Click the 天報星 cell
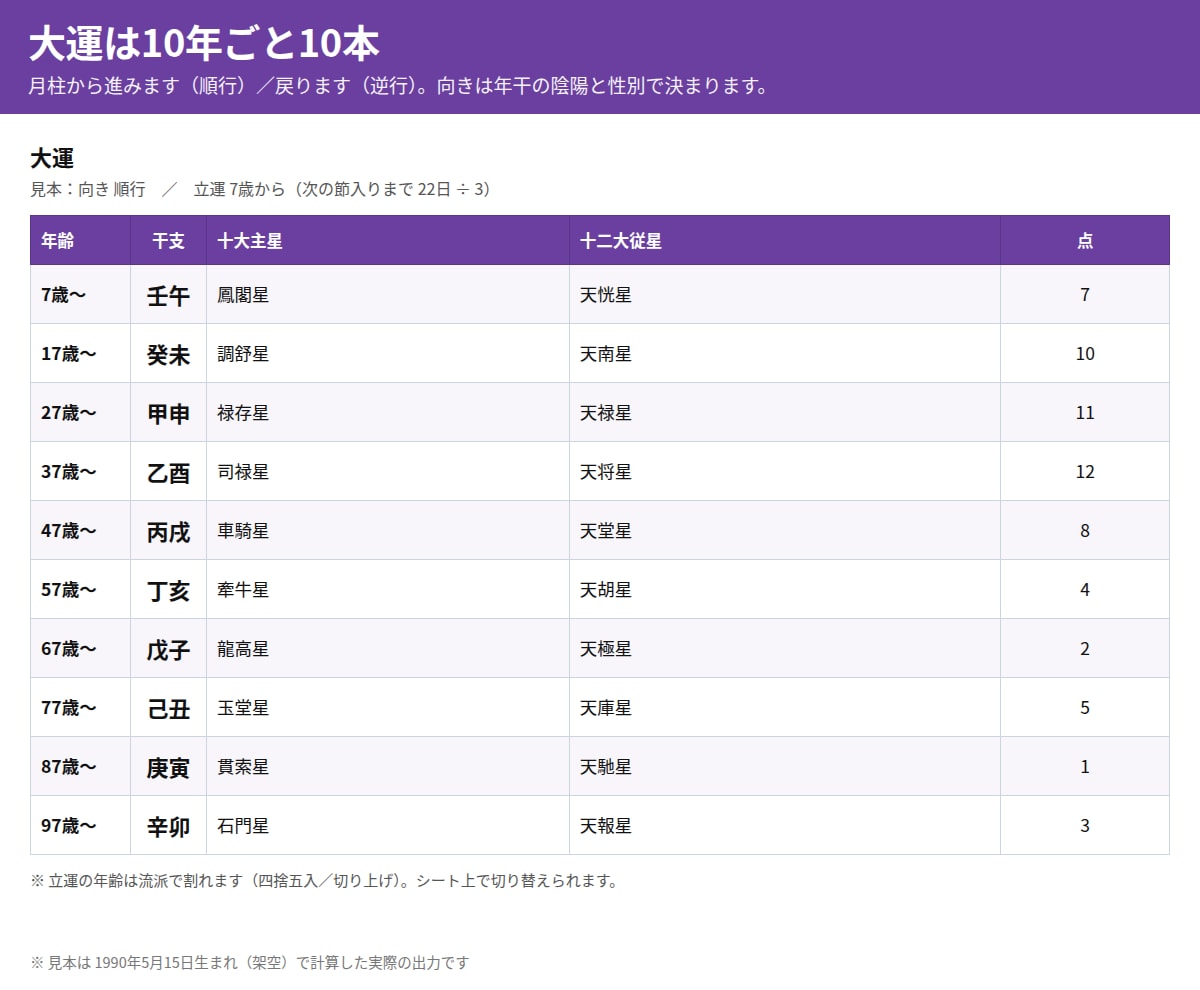The height and width of the screenshot is (990, 1200). 785,826
